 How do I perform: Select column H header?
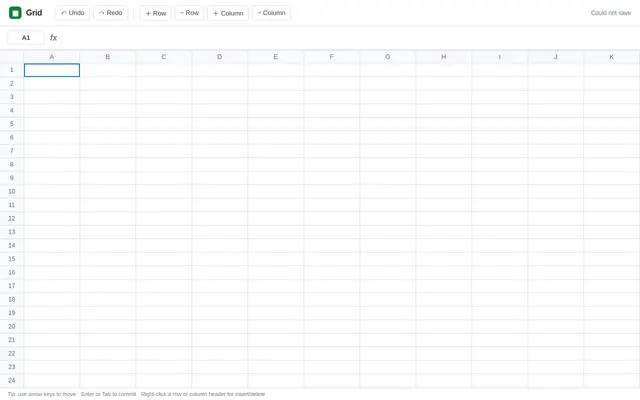pos(443,57)
